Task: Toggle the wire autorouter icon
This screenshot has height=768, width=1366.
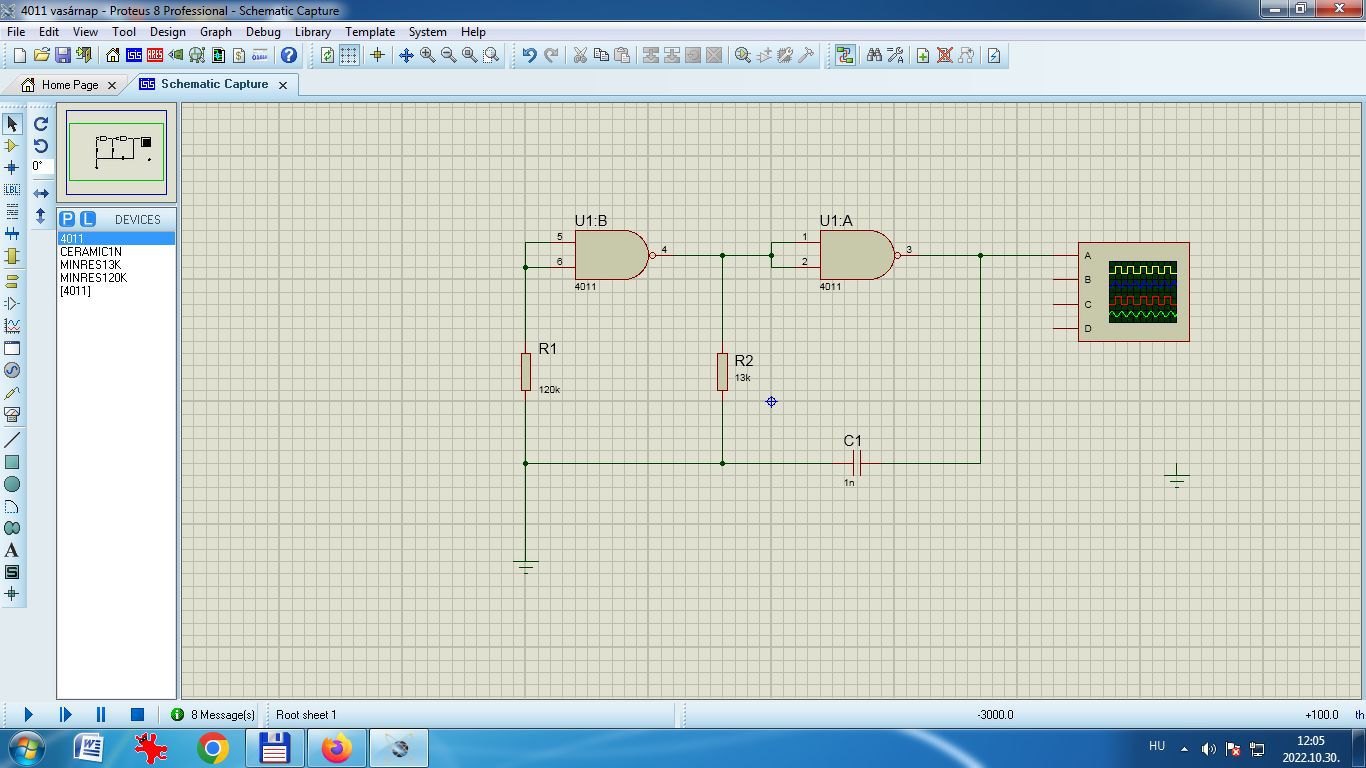Action: pyautogui.click(x=845, y=56)
